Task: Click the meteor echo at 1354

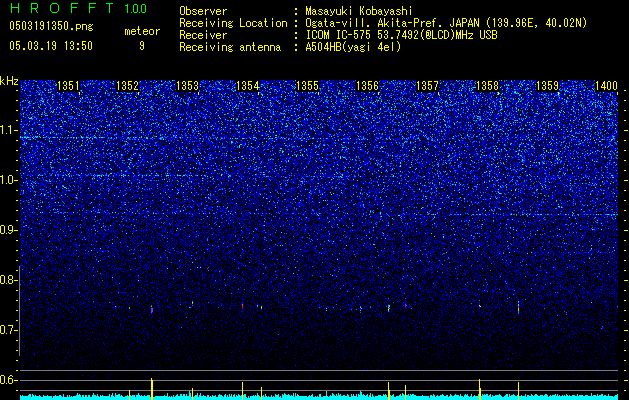Action: point(242,305)
